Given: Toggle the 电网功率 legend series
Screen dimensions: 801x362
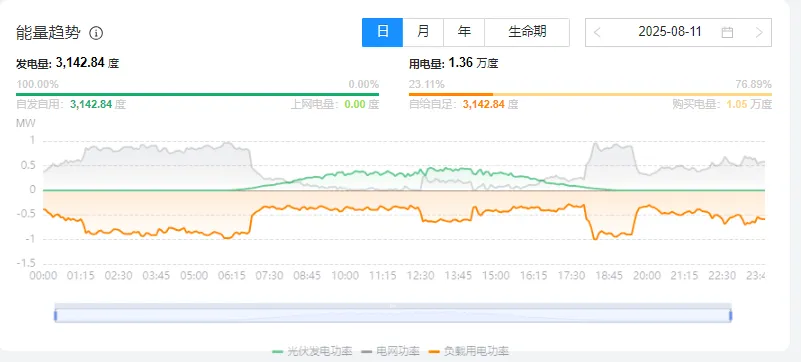Looking at the screenshot, I should [391, 351].
